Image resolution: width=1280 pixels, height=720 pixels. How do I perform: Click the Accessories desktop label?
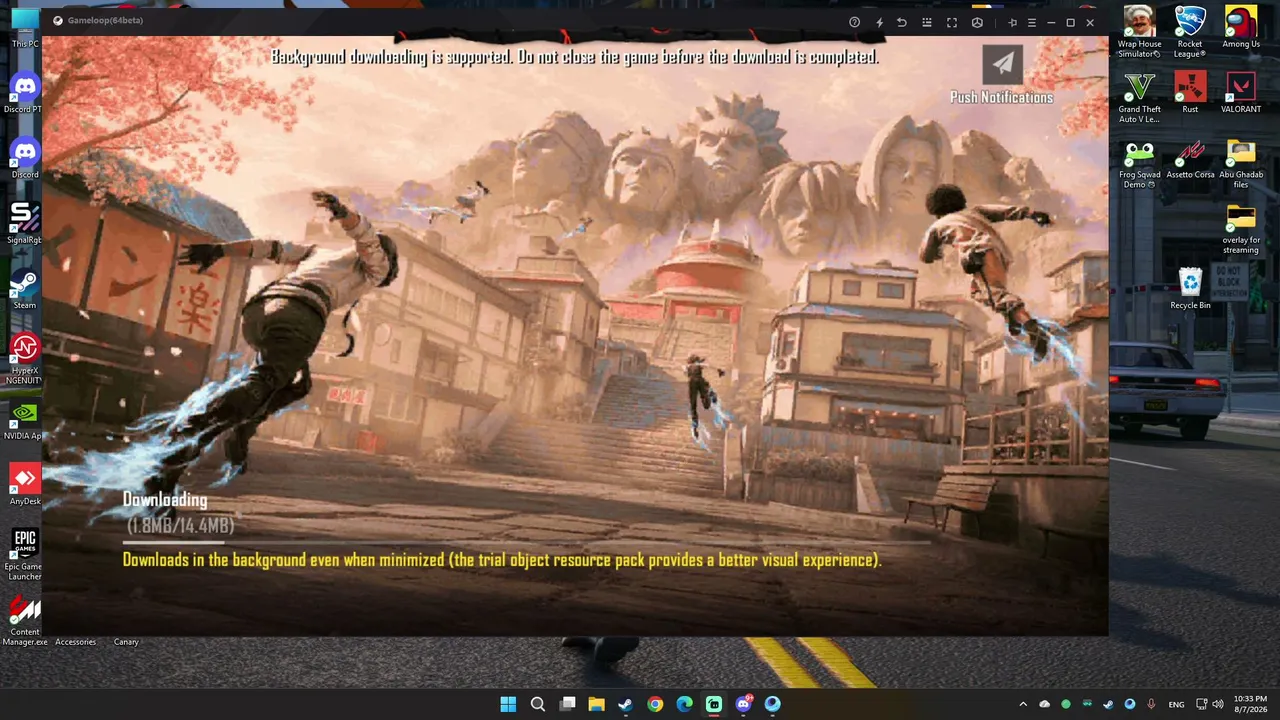[76, 642]
